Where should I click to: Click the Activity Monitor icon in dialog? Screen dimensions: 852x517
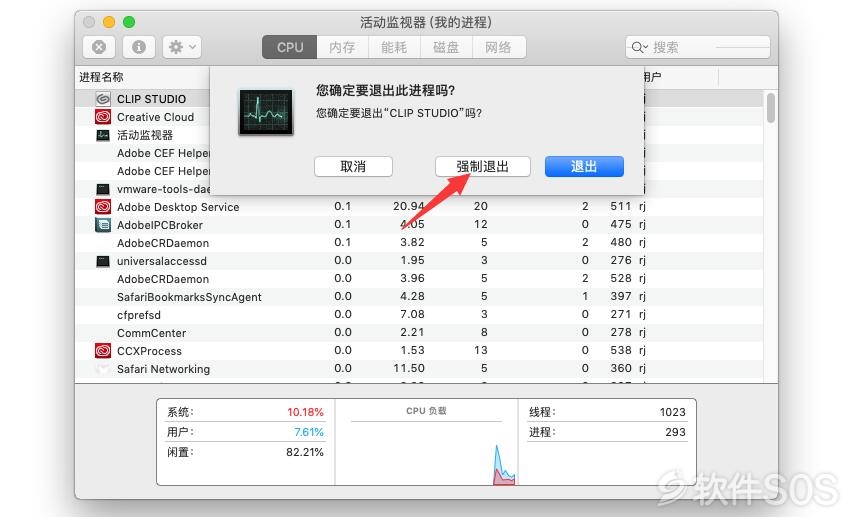tap(266, 112)
